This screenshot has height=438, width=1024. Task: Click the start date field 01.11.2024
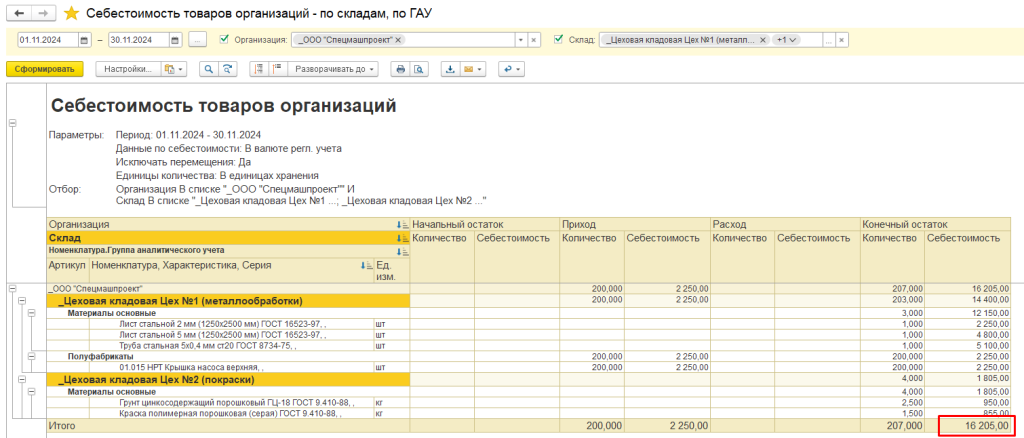coord(48,40)
